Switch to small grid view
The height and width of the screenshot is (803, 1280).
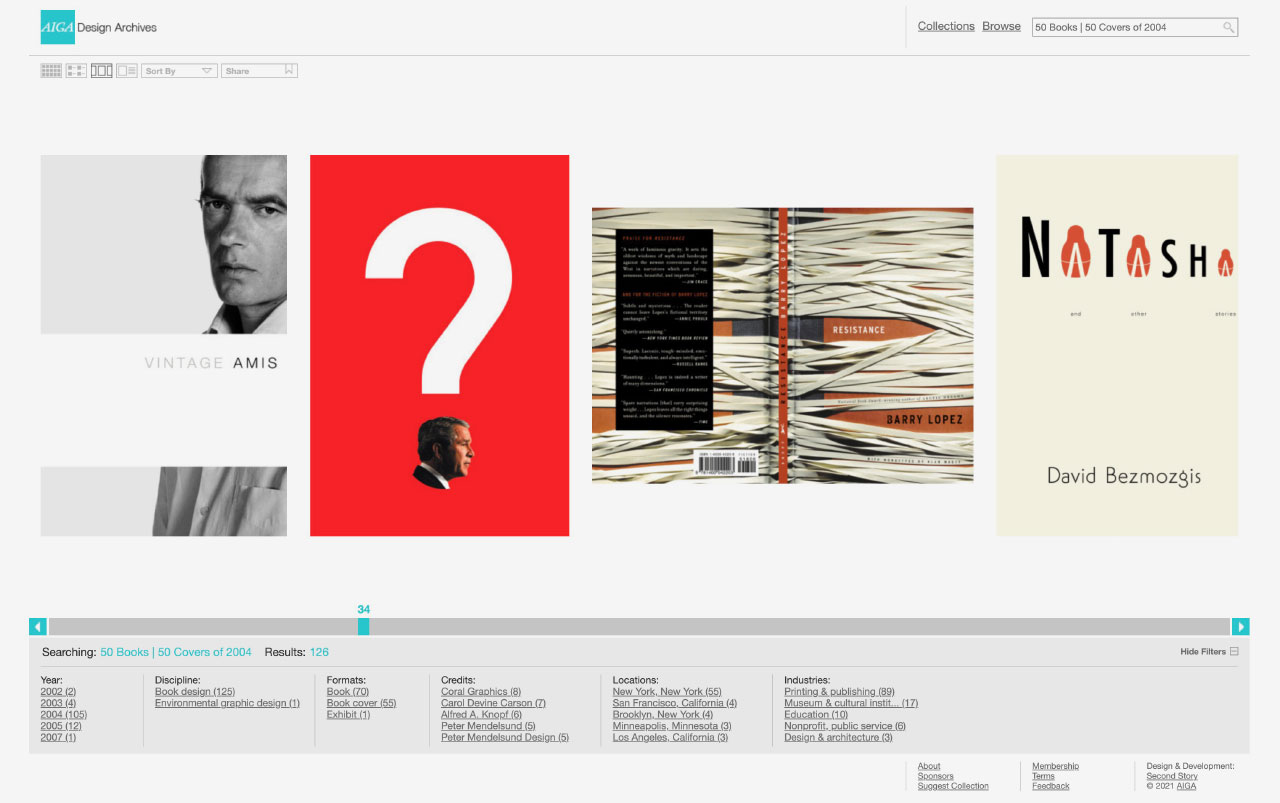click(x=51, y=71)
